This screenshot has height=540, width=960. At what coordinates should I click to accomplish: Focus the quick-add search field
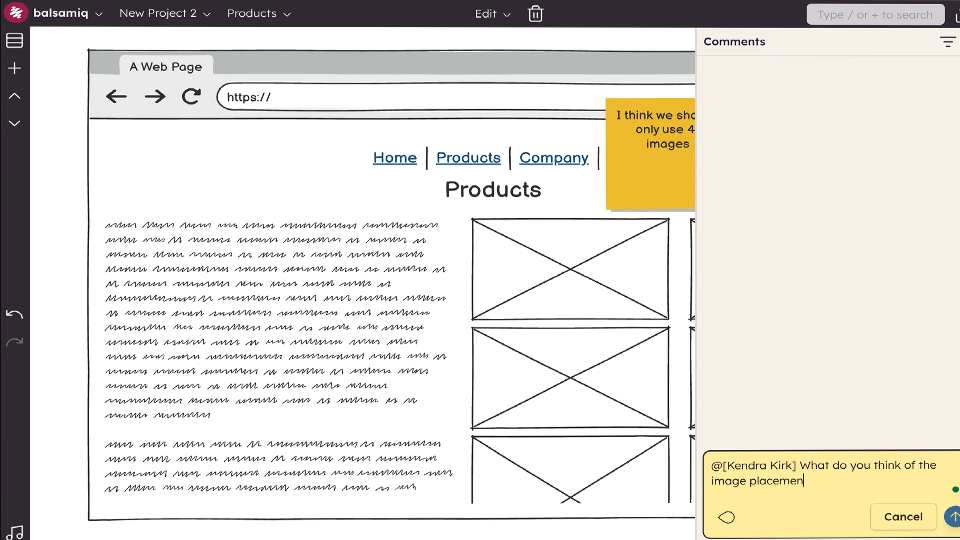[875, 15]
